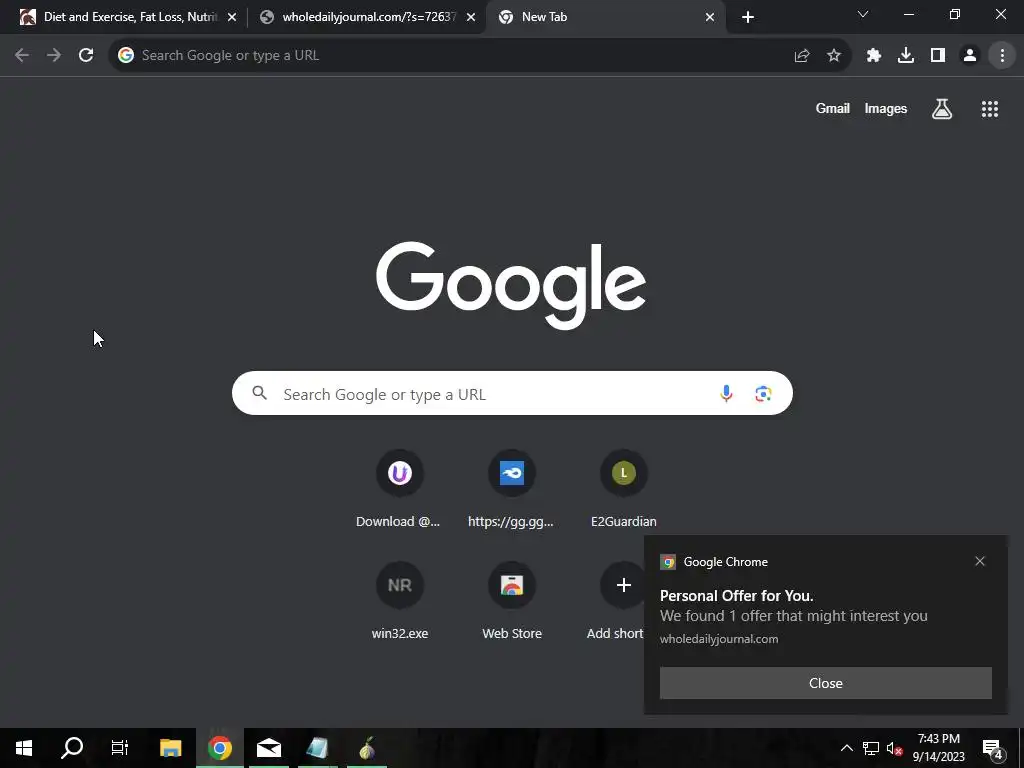Click the Google logo doodle
This screenshot has width=1024, height=768.
tap(511, 285)
